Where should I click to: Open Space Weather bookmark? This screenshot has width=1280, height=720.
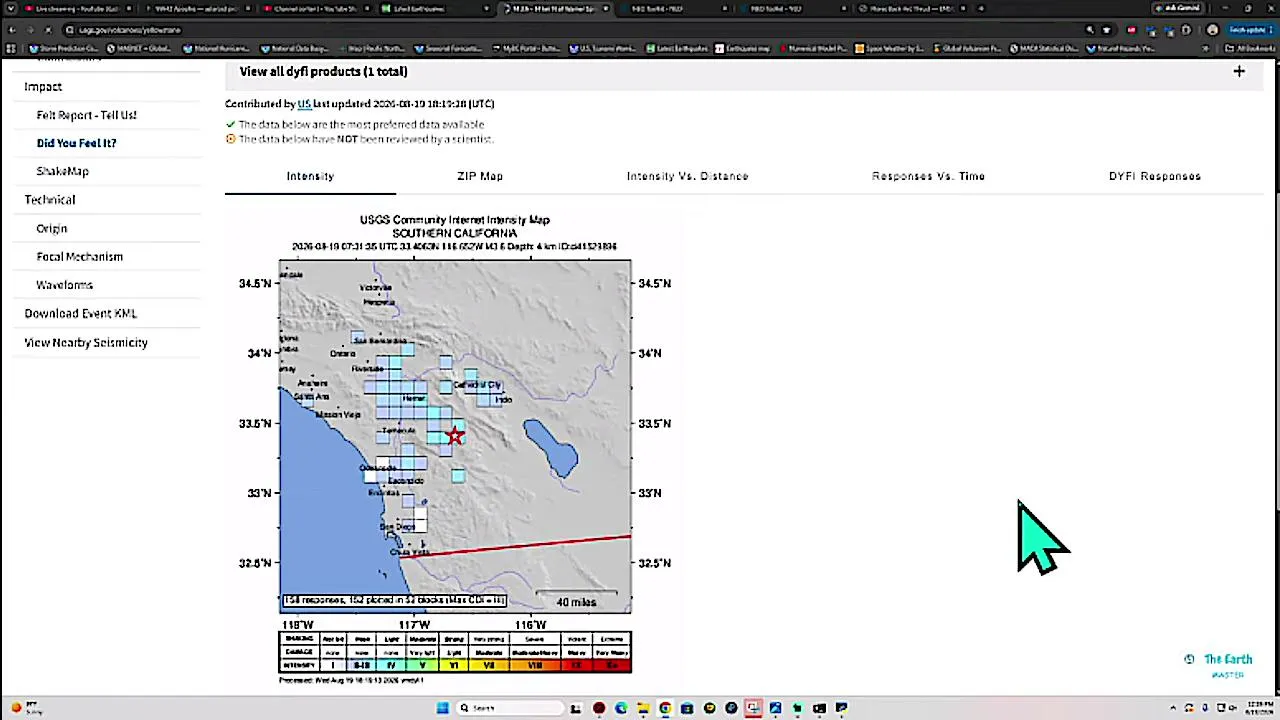tap(890, 48)
